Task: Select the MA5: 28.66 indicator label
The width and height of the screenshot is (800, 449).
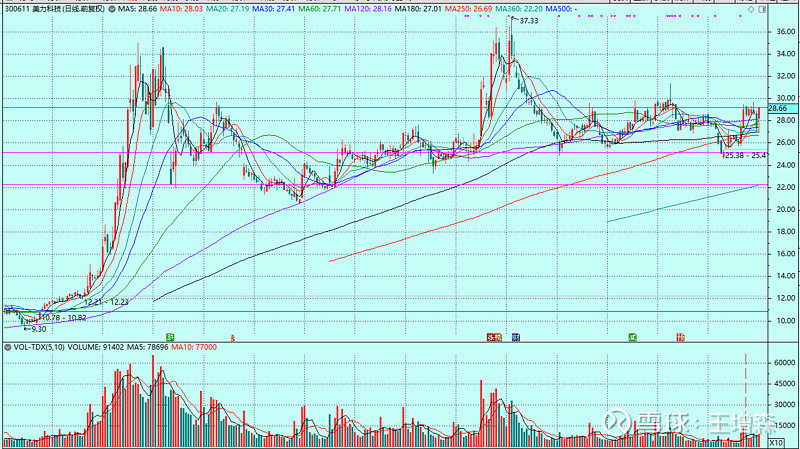Action: [134, 8]
